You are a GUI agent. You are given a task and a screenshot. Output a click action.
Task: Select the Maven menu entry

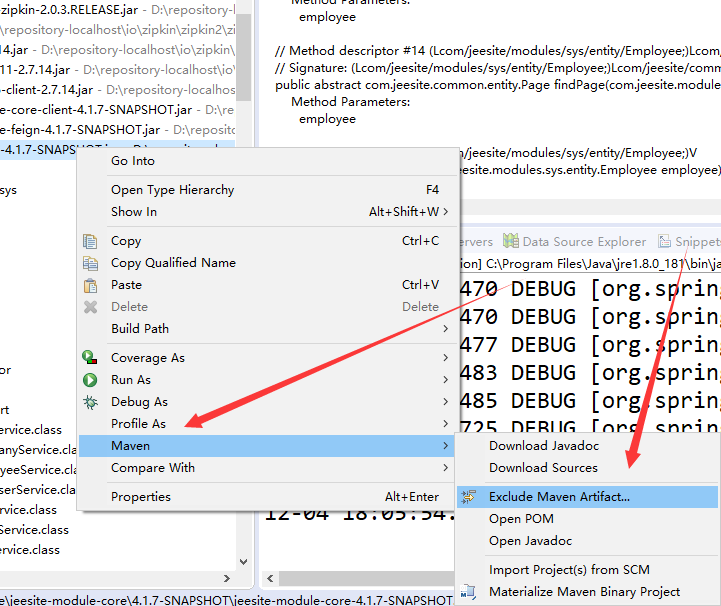(x=269, y=446)
